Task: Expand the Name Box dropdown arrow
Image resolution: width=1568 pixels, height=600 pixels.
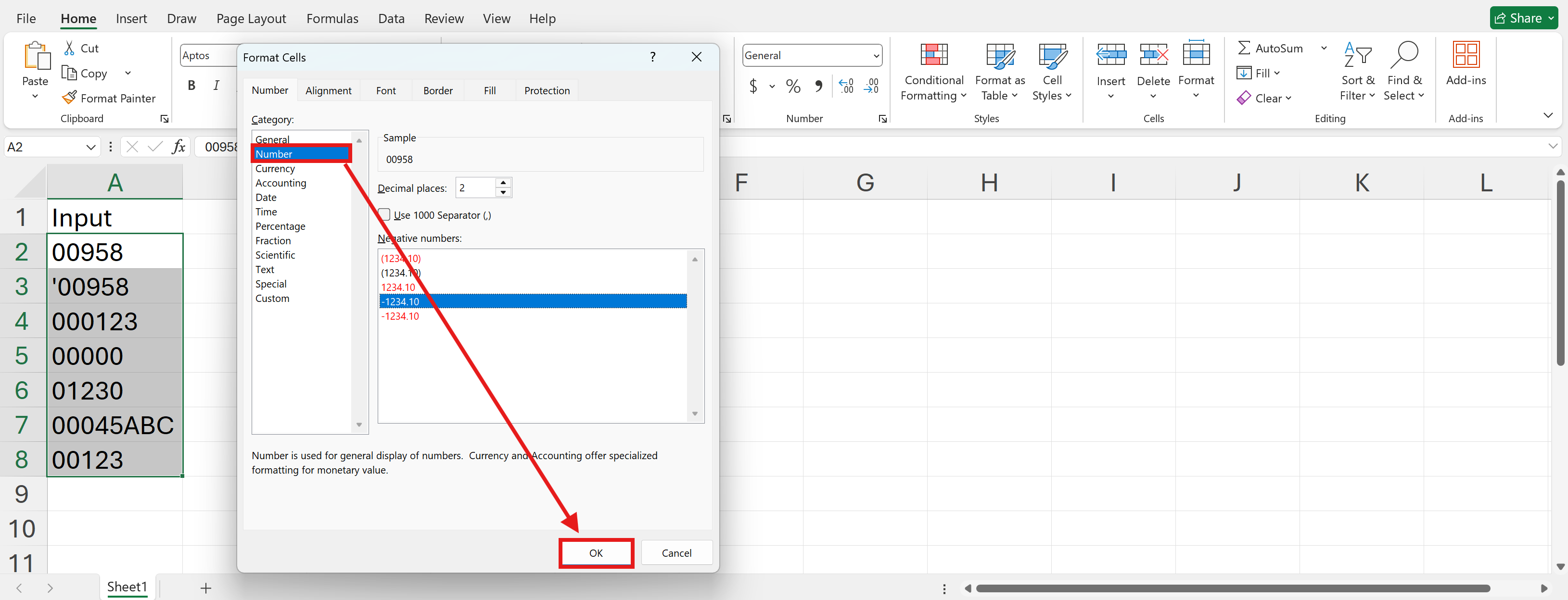Action: 91,147
